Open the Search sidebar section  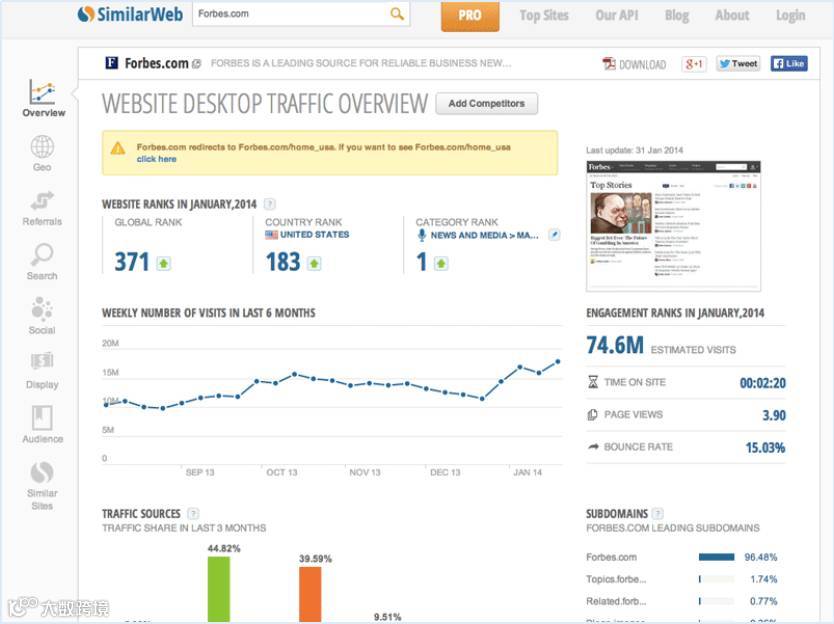point(42,262)
